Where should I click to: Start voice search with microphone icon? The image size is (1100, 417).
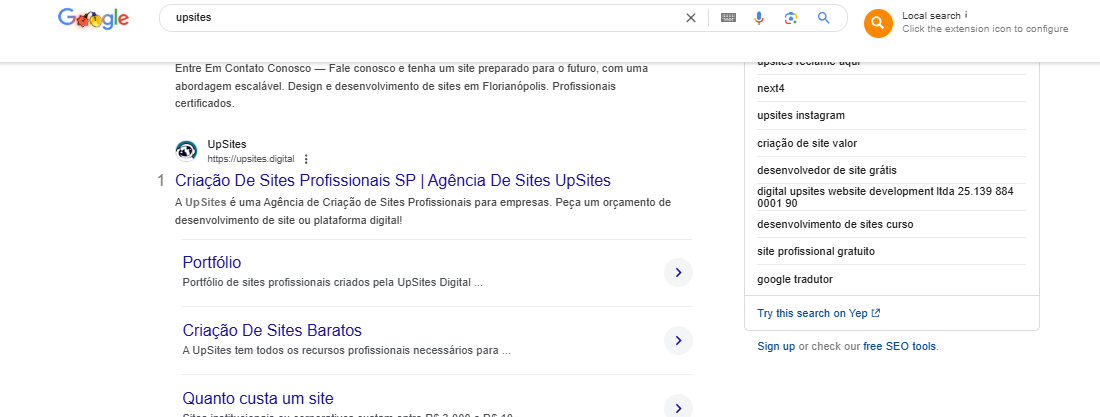pyautogui.click(x=758, y=18)
